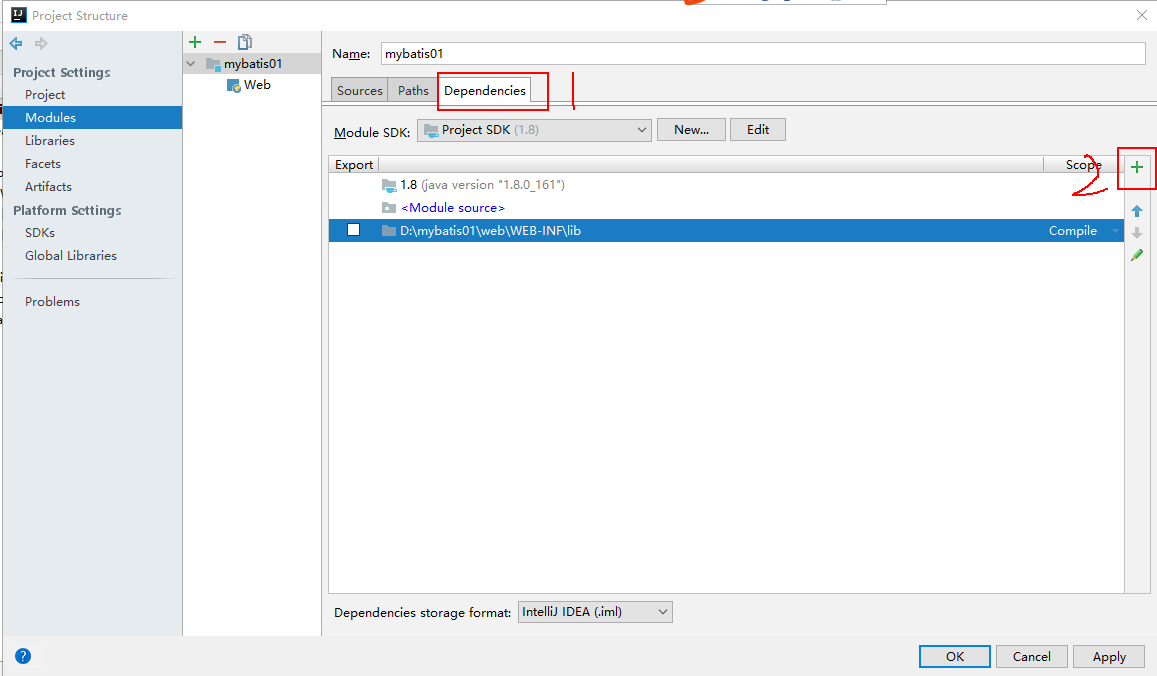1157x676 pixels.
Task: Select the Web facet tree item
Action: pos(257,85)
